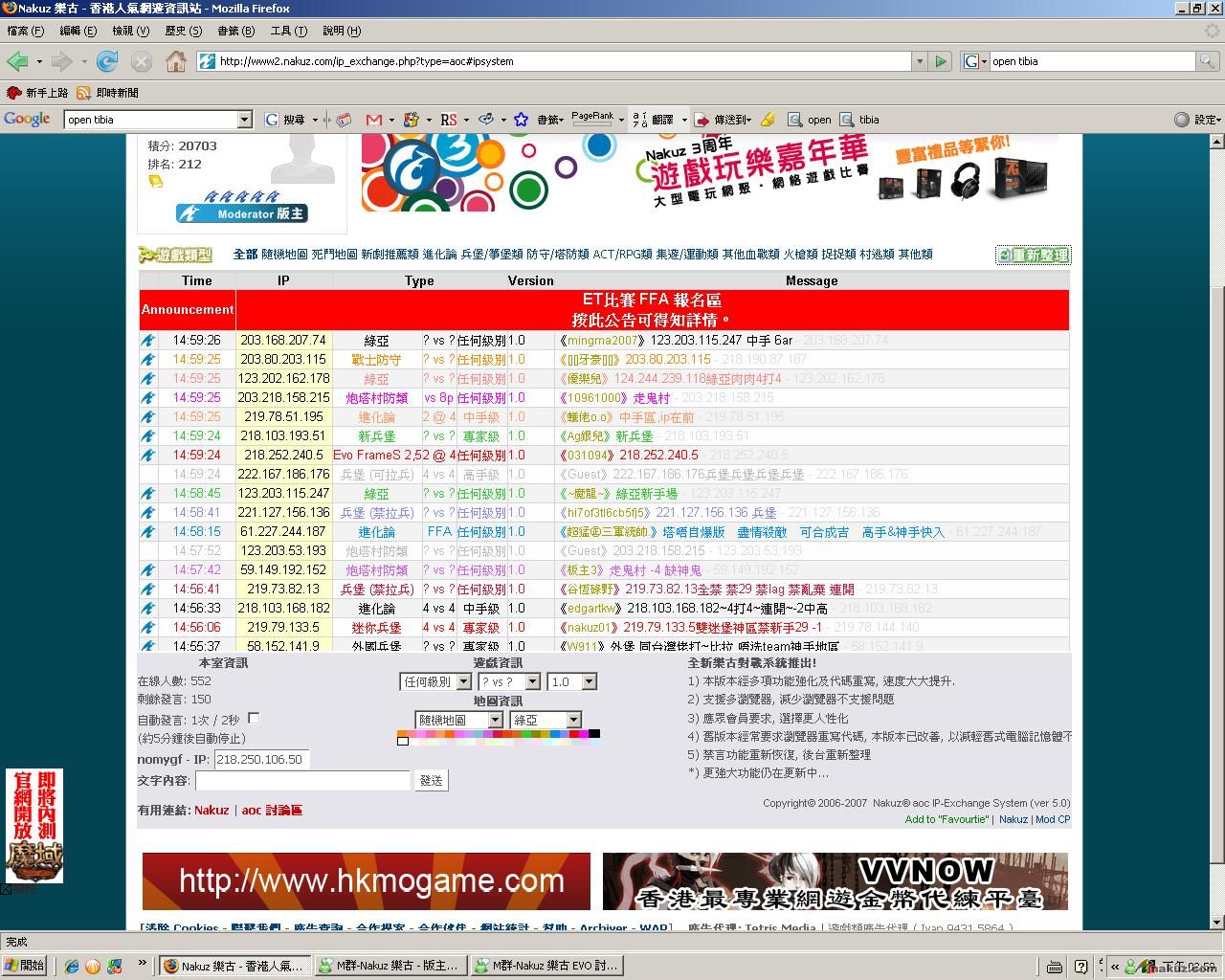Click the row icon beside 14:59:26 entry

148,340
